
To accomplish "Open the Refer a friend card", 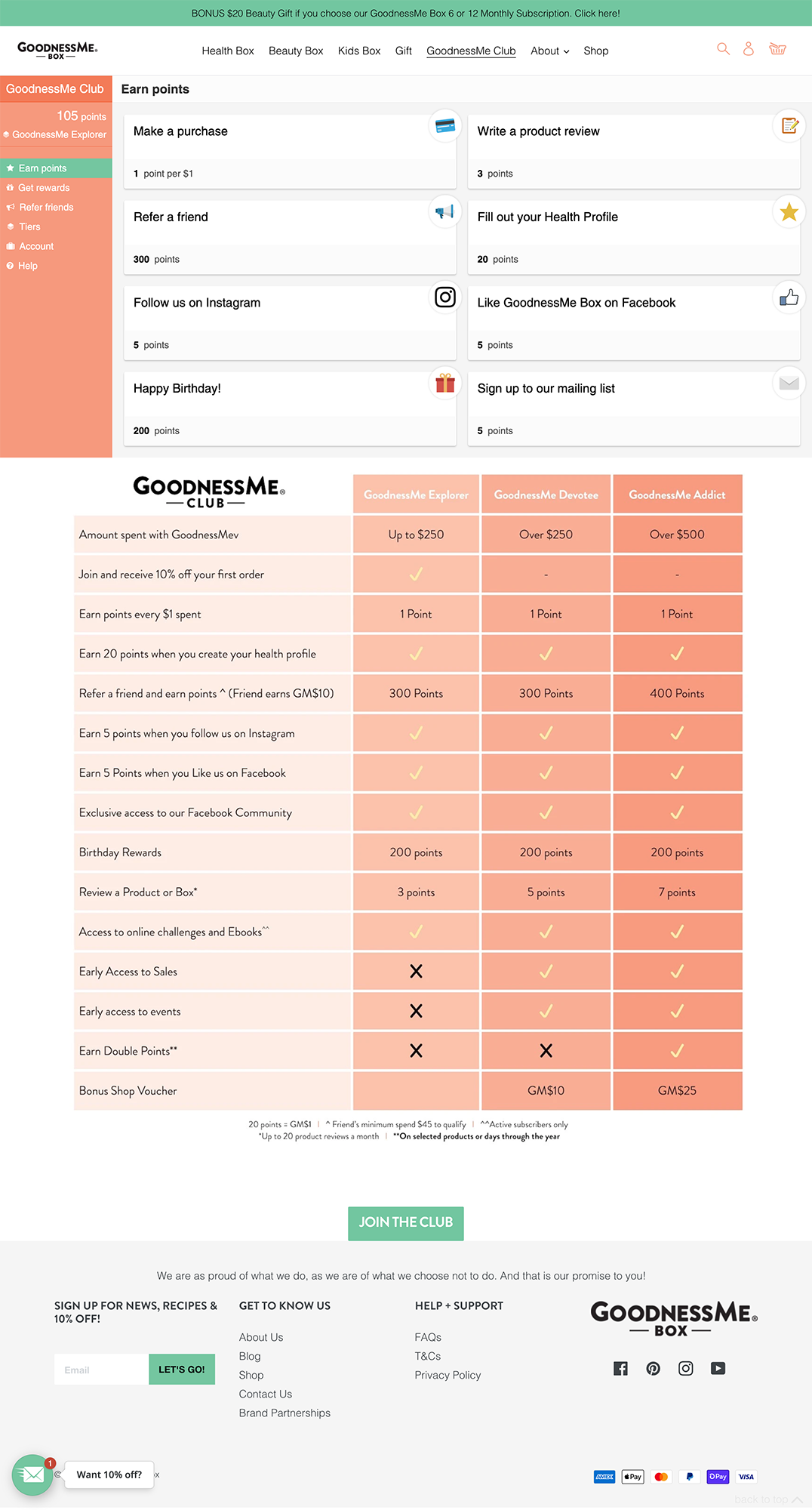I will tap(290, 237).
